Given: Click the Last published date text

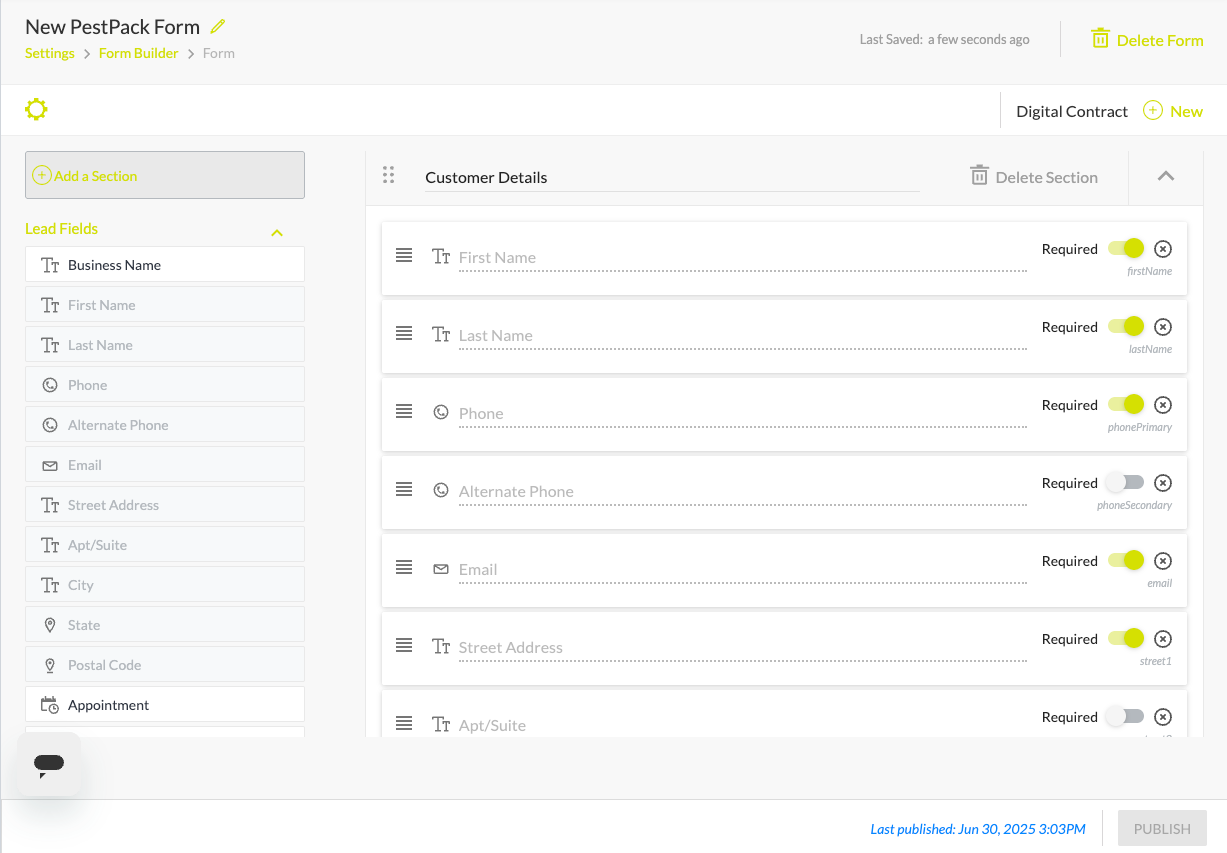Looking at the screenshot, I should [978, 829].
